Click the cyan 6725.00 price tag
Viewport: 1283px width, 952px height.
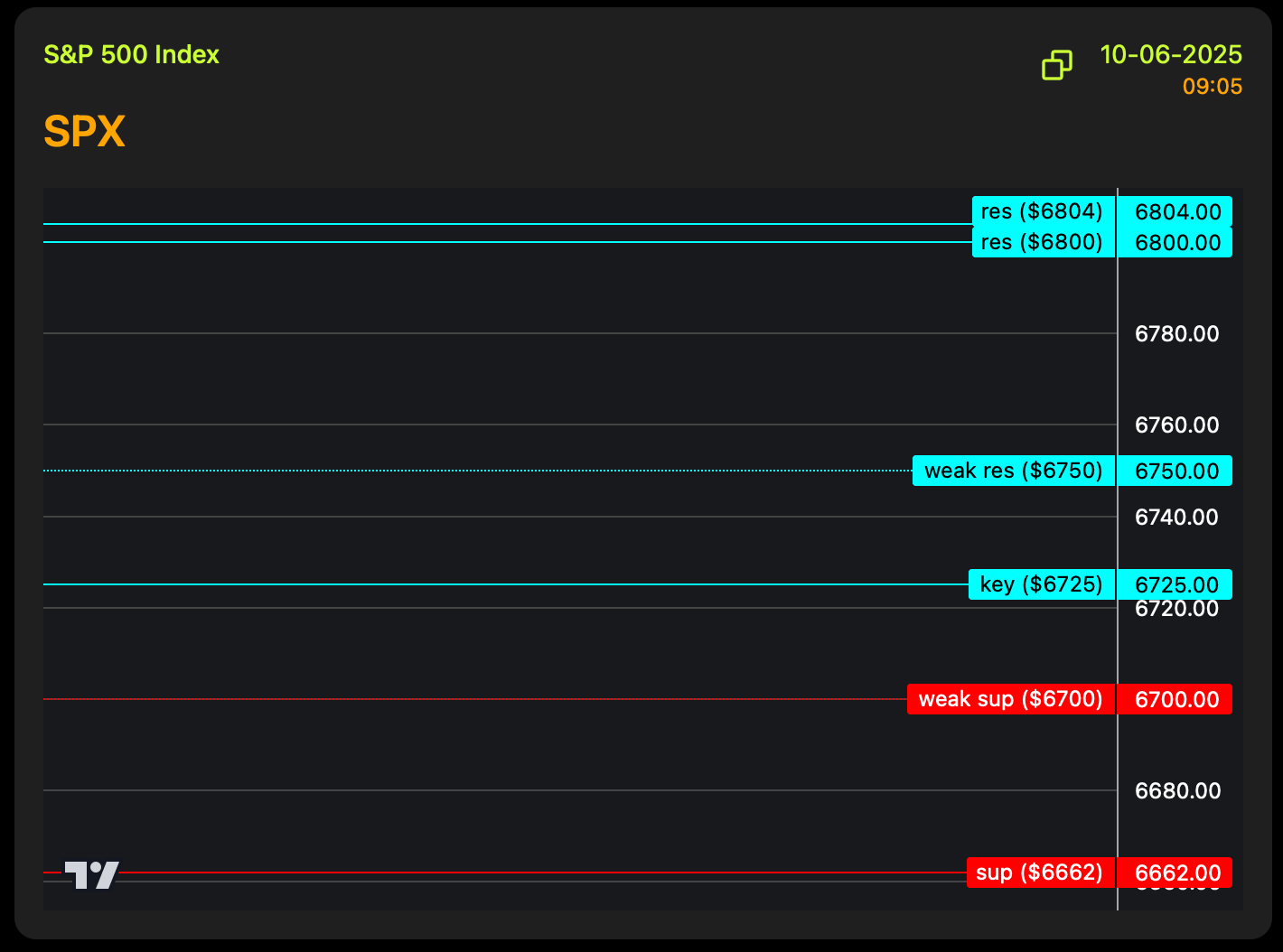click(1176, 584)
